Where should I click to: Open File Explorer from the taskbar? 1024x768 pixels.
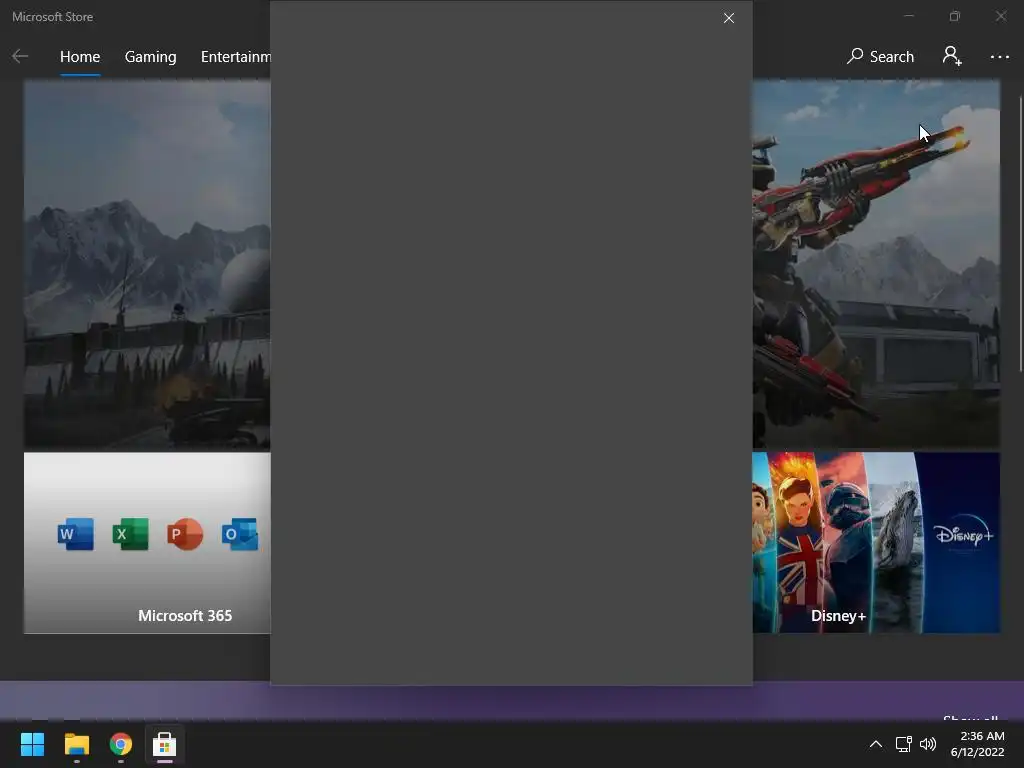(x=76, y=744)
